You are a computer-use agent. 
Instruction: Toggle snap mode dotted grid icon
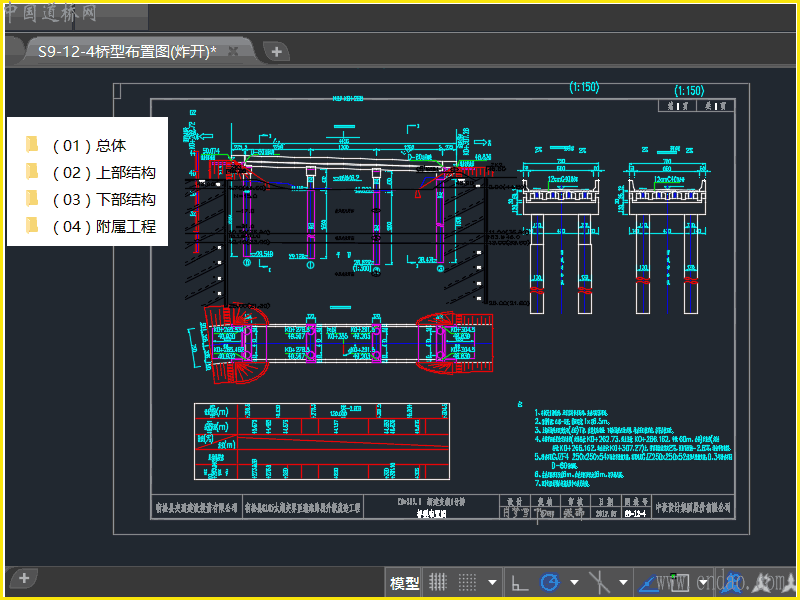tap(467, 582)
